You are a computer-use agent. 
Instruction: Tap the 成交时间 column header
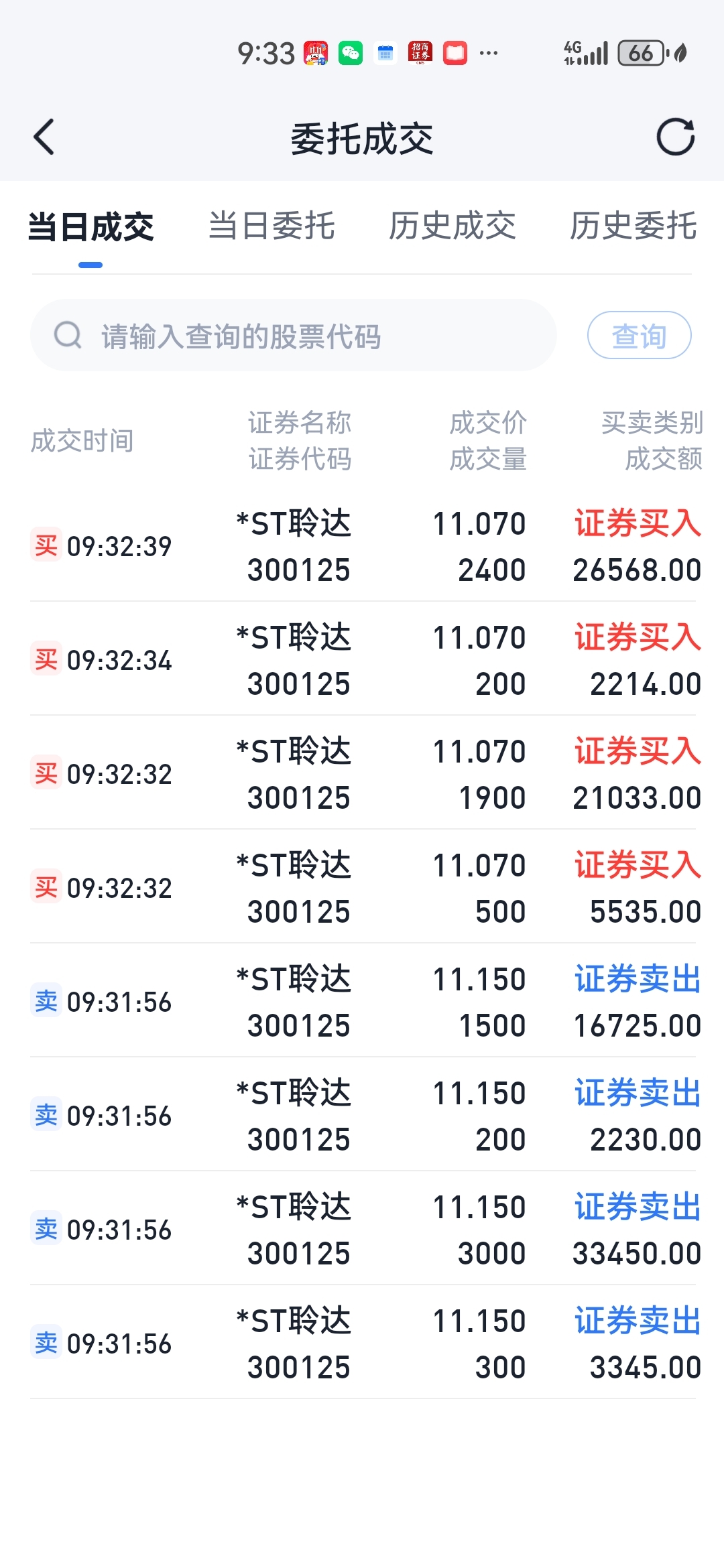(x=82, y=441)
